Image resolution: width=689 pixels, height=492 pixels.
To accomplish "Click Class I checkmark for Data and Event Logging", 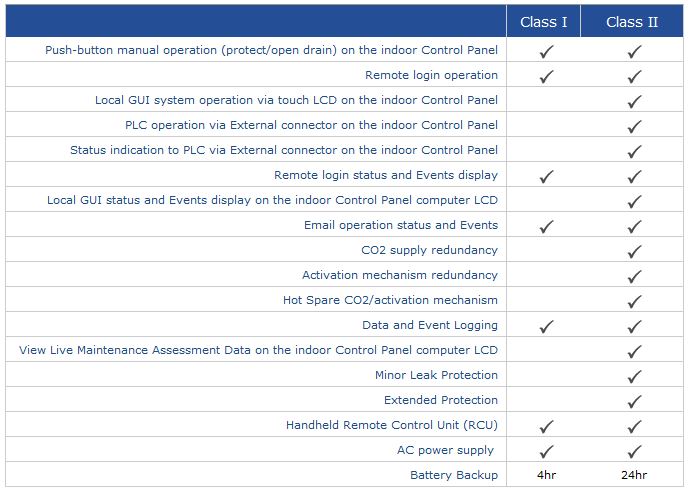I will click(546, 326).
